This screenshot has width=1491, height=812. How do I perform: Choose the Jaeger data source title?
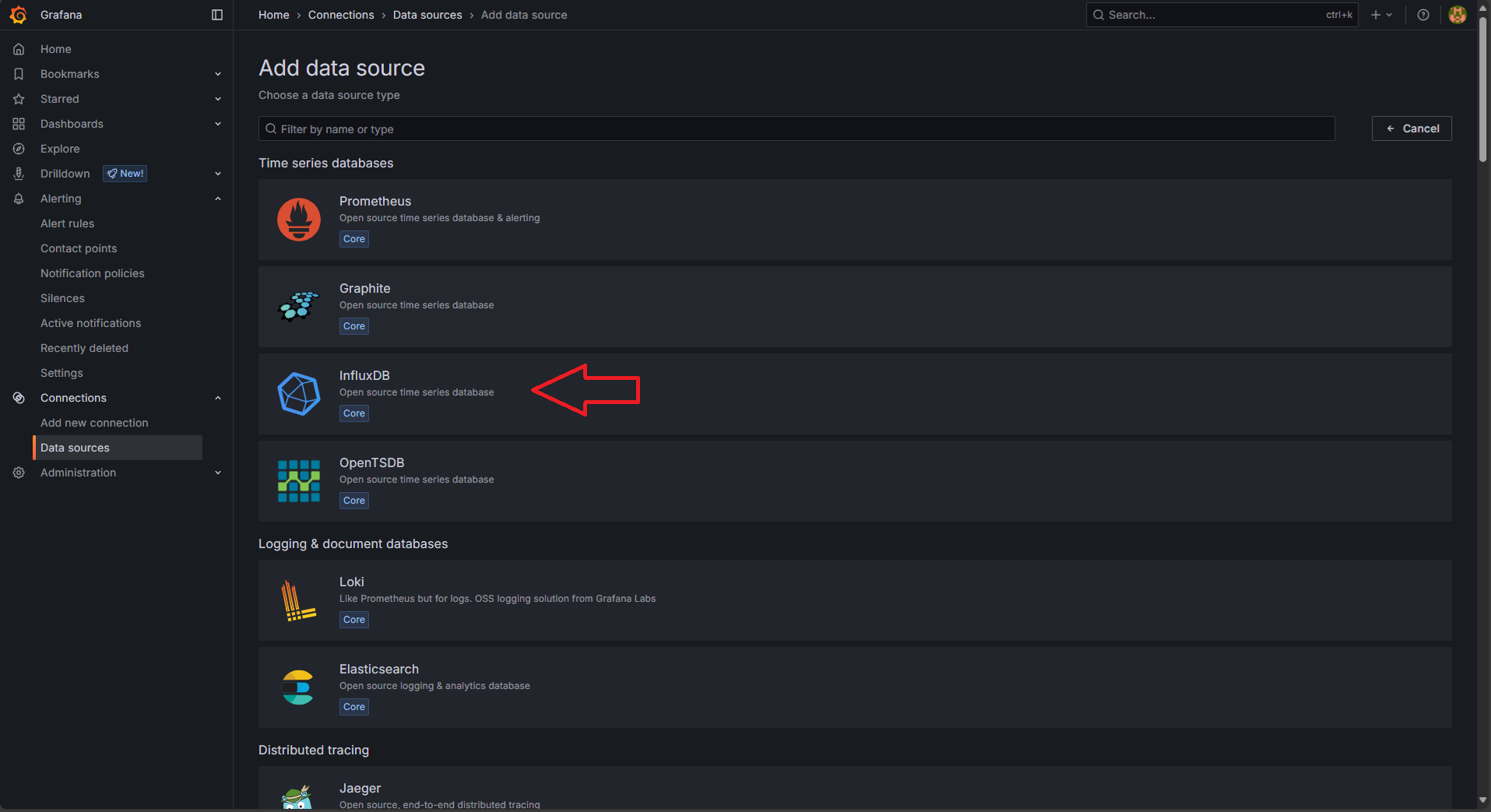pos(360,788)
